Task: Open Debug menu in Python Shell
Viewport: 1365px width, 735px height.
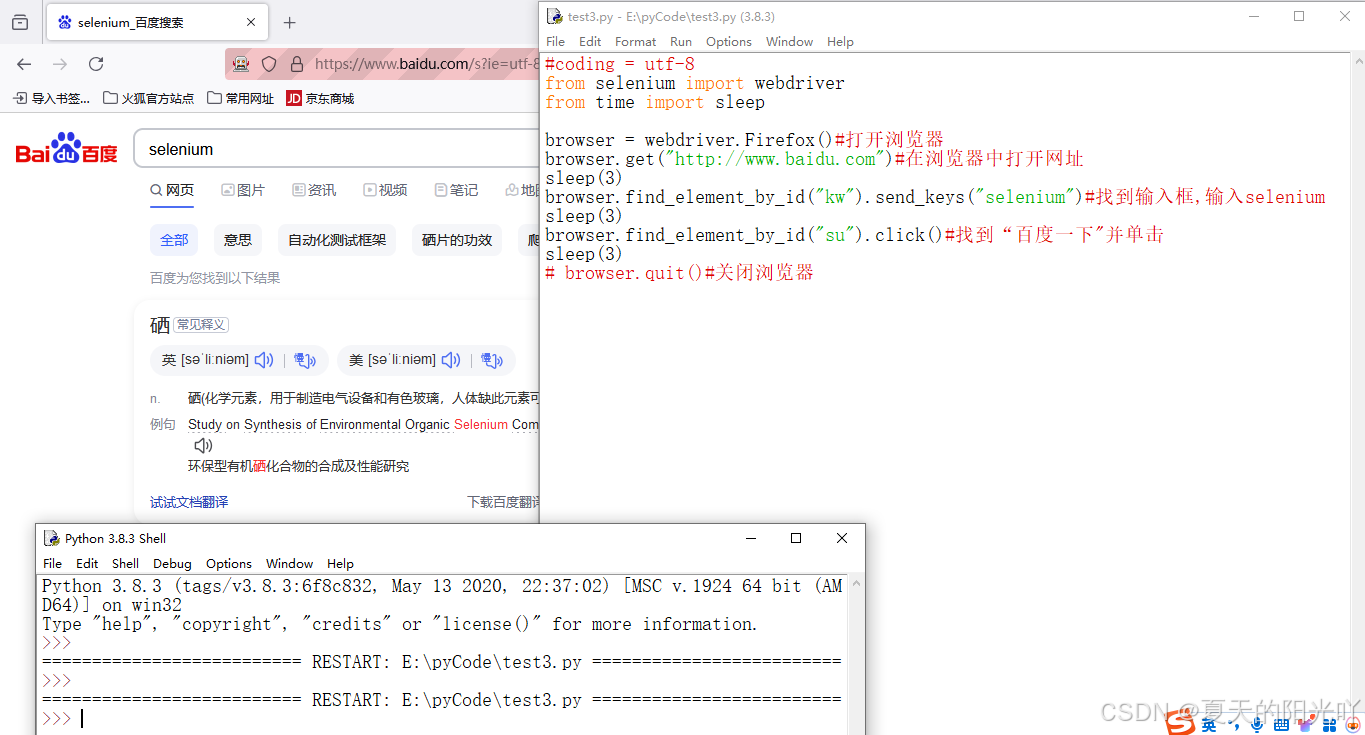Action: (x=172, y=564)
